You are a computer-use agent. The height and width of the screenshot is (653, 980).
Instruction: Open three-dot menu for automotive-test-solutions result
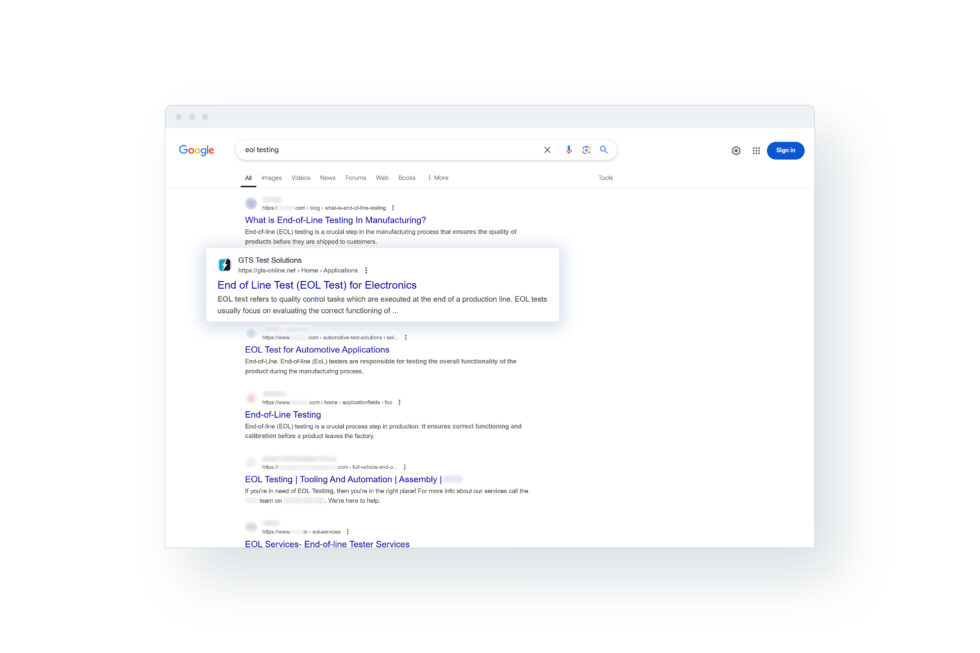(406, 337)
